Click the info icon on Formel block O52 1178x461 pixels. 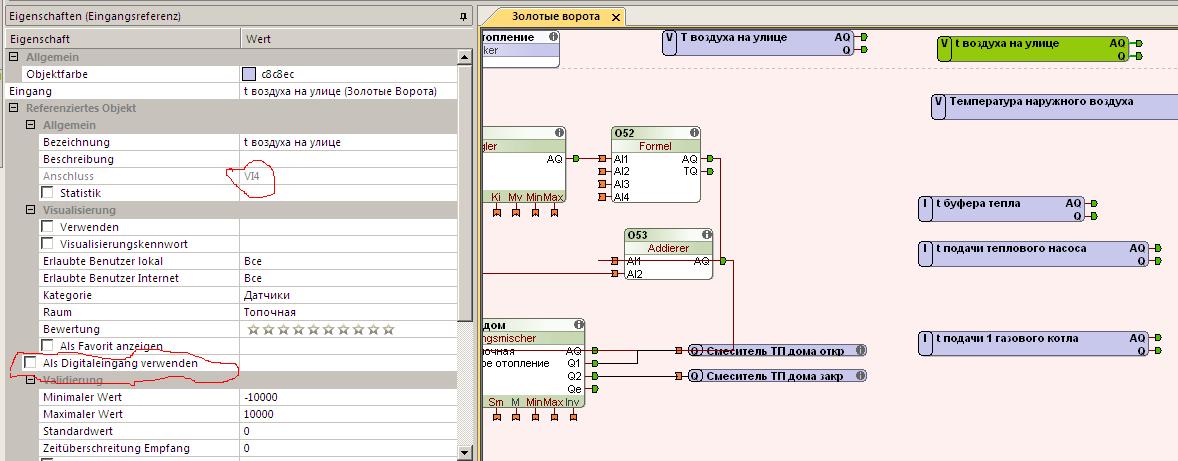pos(692,133)
